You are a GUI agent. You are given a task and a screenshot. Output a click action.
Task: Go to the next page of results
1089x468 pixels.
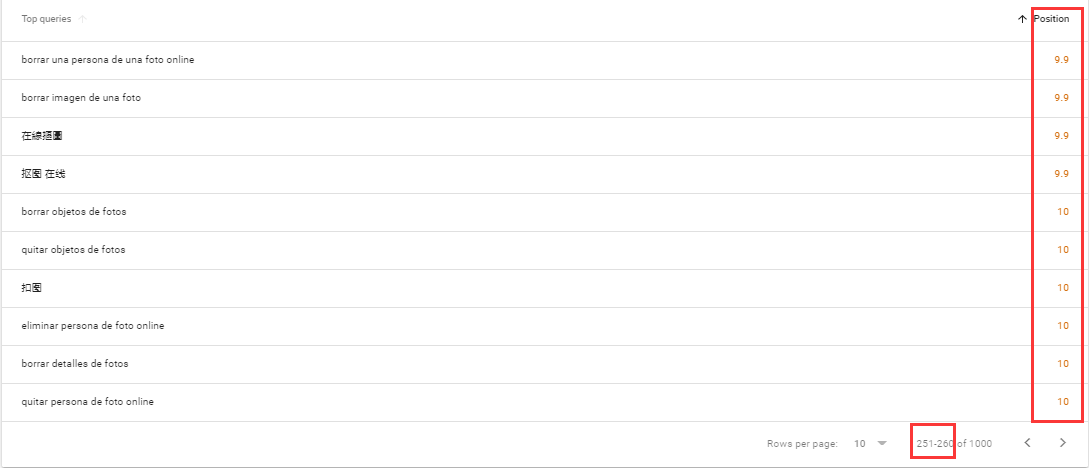point(1062,443)
